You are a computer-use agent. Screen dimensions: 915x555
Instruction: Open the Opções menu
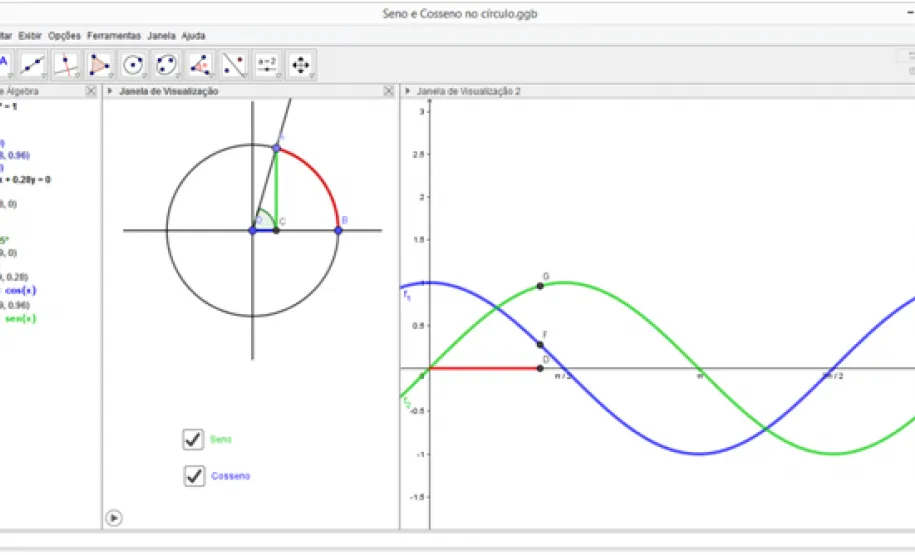click(65, 35)
